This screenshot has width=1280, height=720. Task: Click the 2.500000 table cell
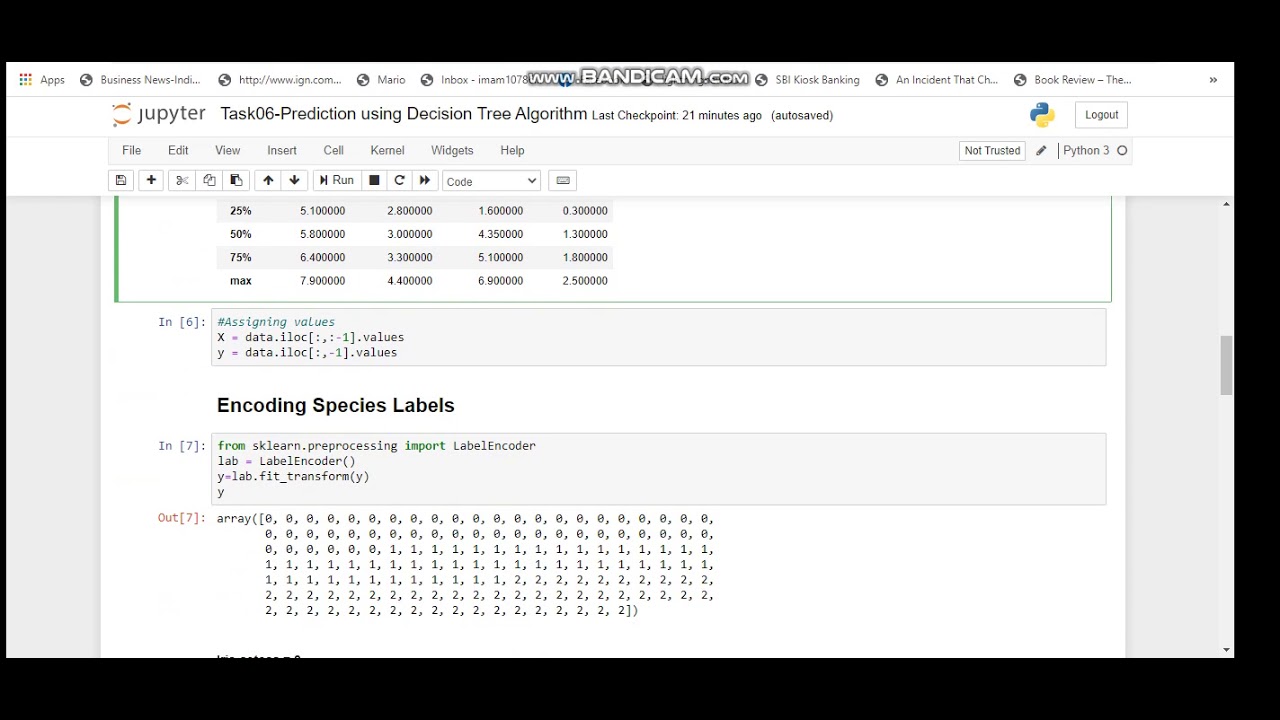click(x=585, y=281)
